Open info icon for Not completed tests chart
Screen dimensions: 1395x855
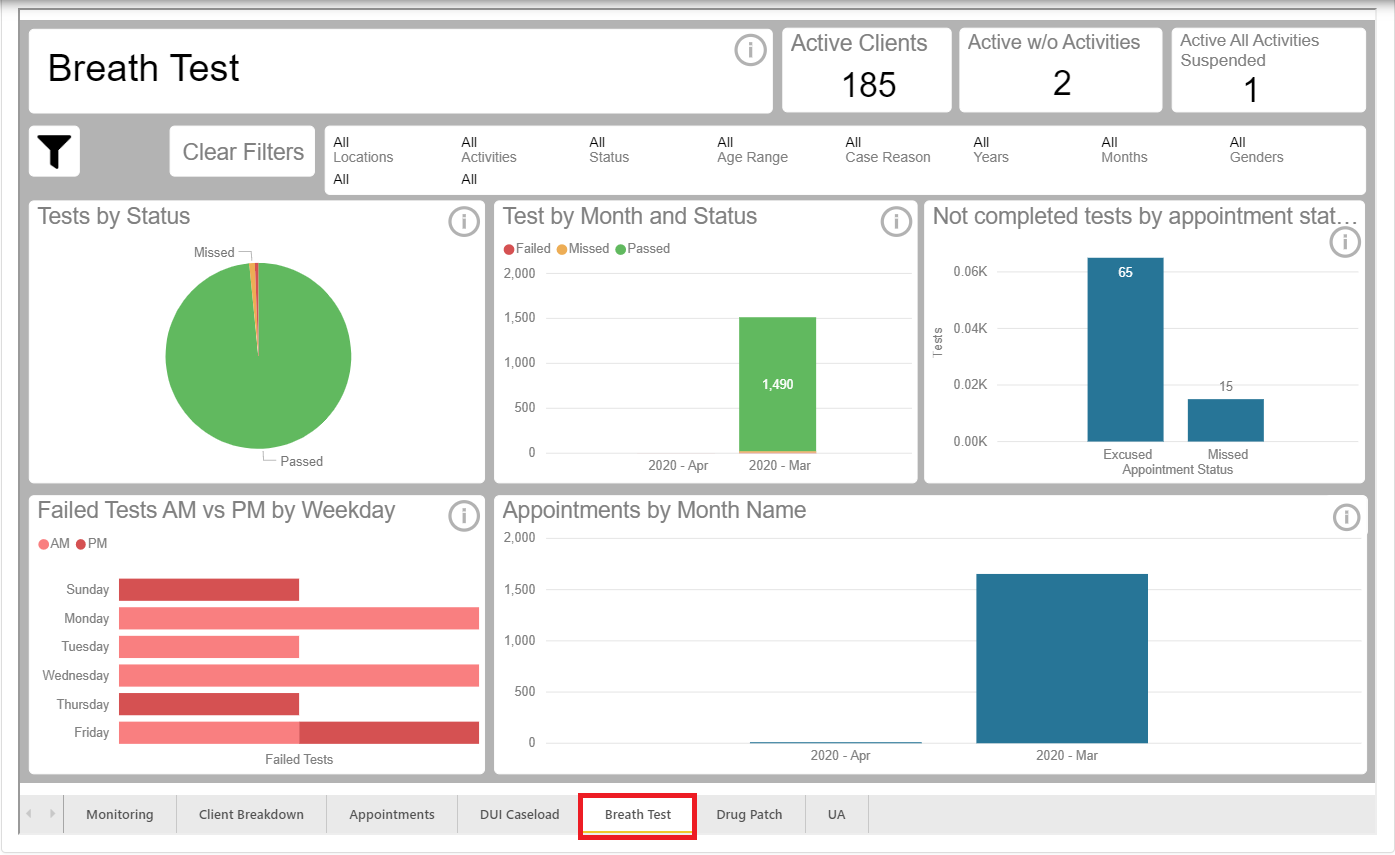click(1345, 241)
